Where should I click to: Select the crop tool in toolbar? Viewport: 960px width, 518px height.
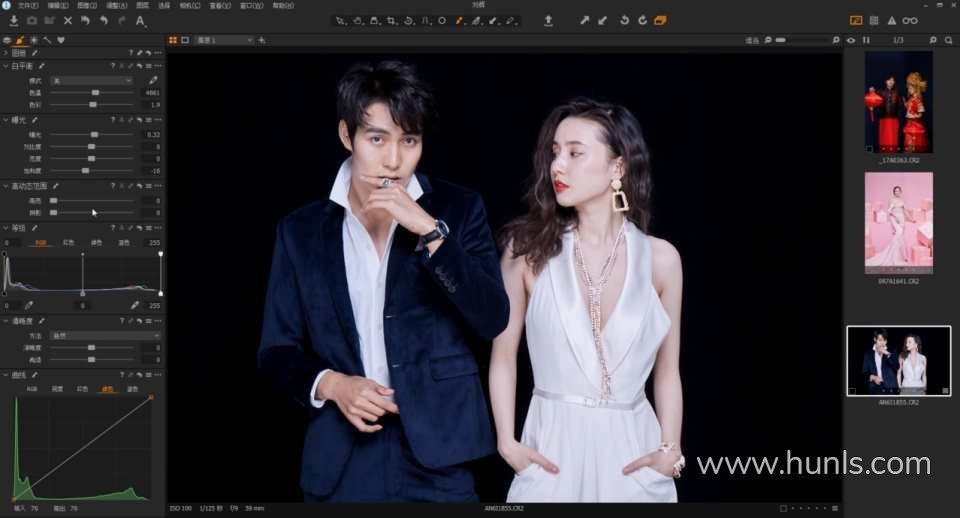tap(391, 20)
